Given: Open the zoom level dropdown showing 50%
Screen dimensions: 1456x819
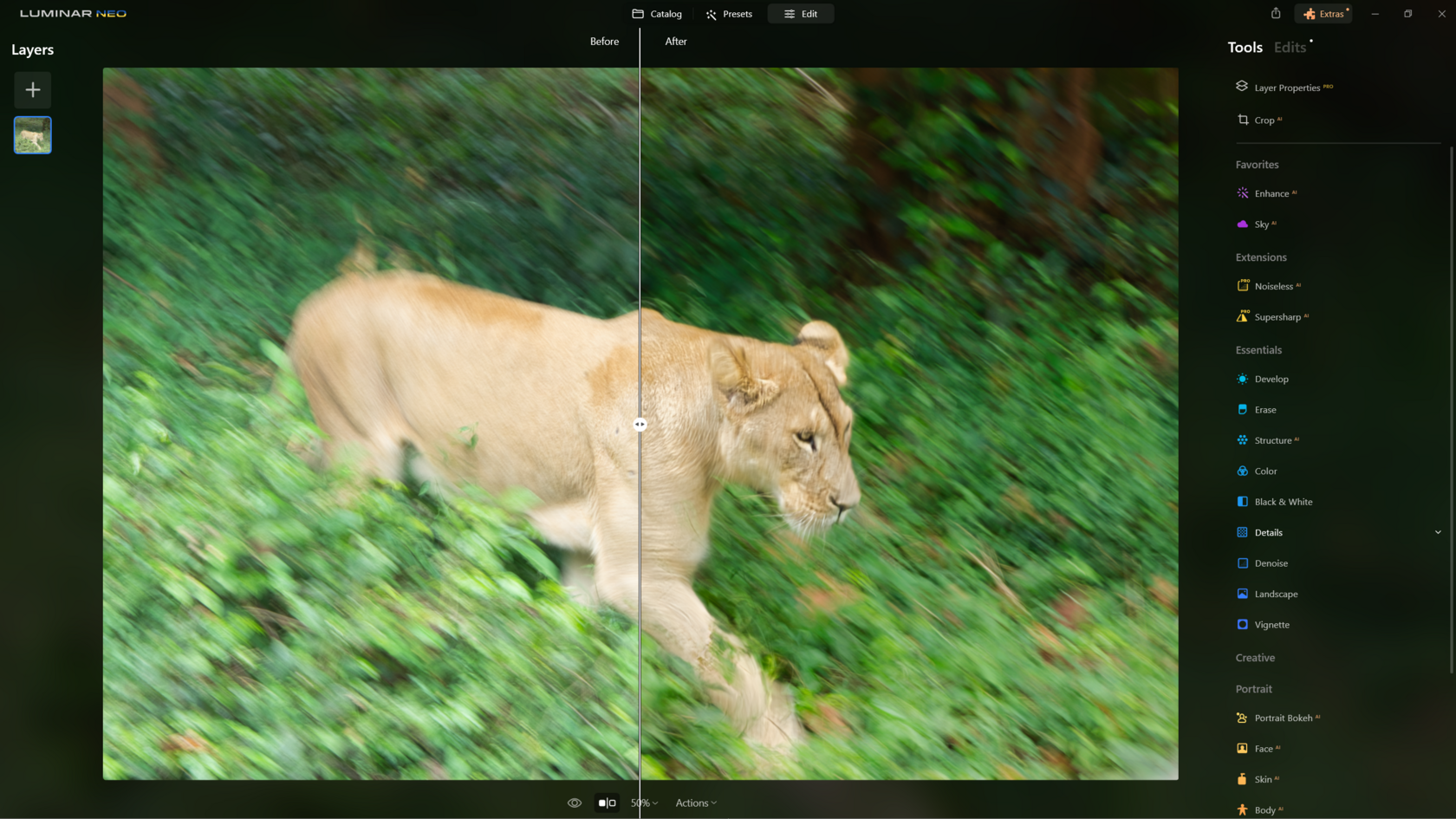Looking at the screenshot, I should 645,803.
